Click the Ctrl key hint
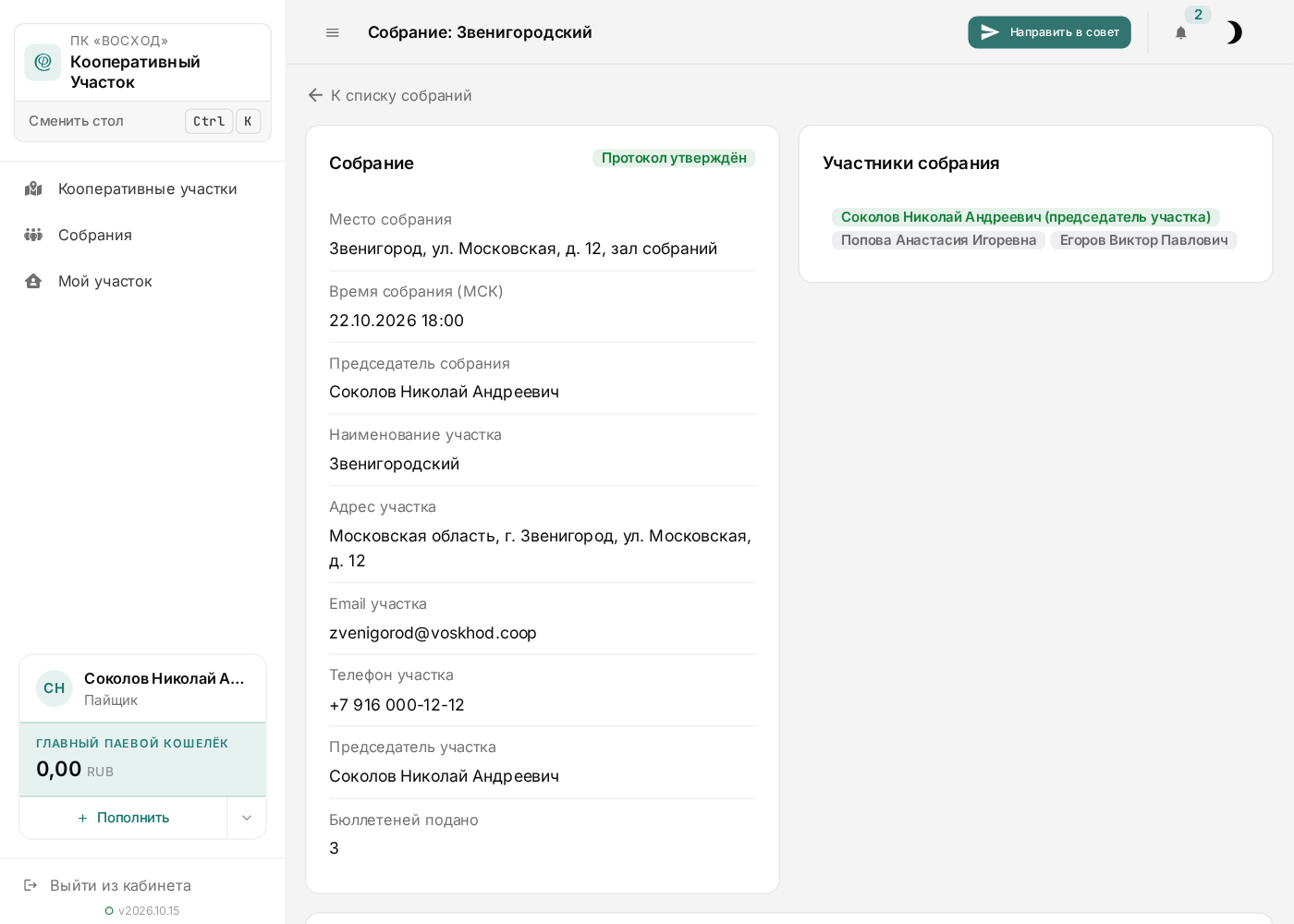The width and height of the screenshot is (1294, 924). [209, 121]
